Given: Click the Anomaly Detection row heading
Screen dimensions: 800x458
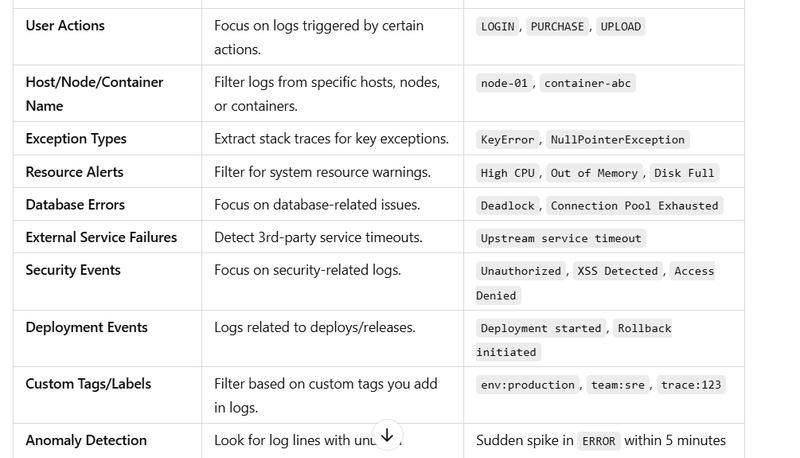Looking at the screenshot, I should coord(86,440).
